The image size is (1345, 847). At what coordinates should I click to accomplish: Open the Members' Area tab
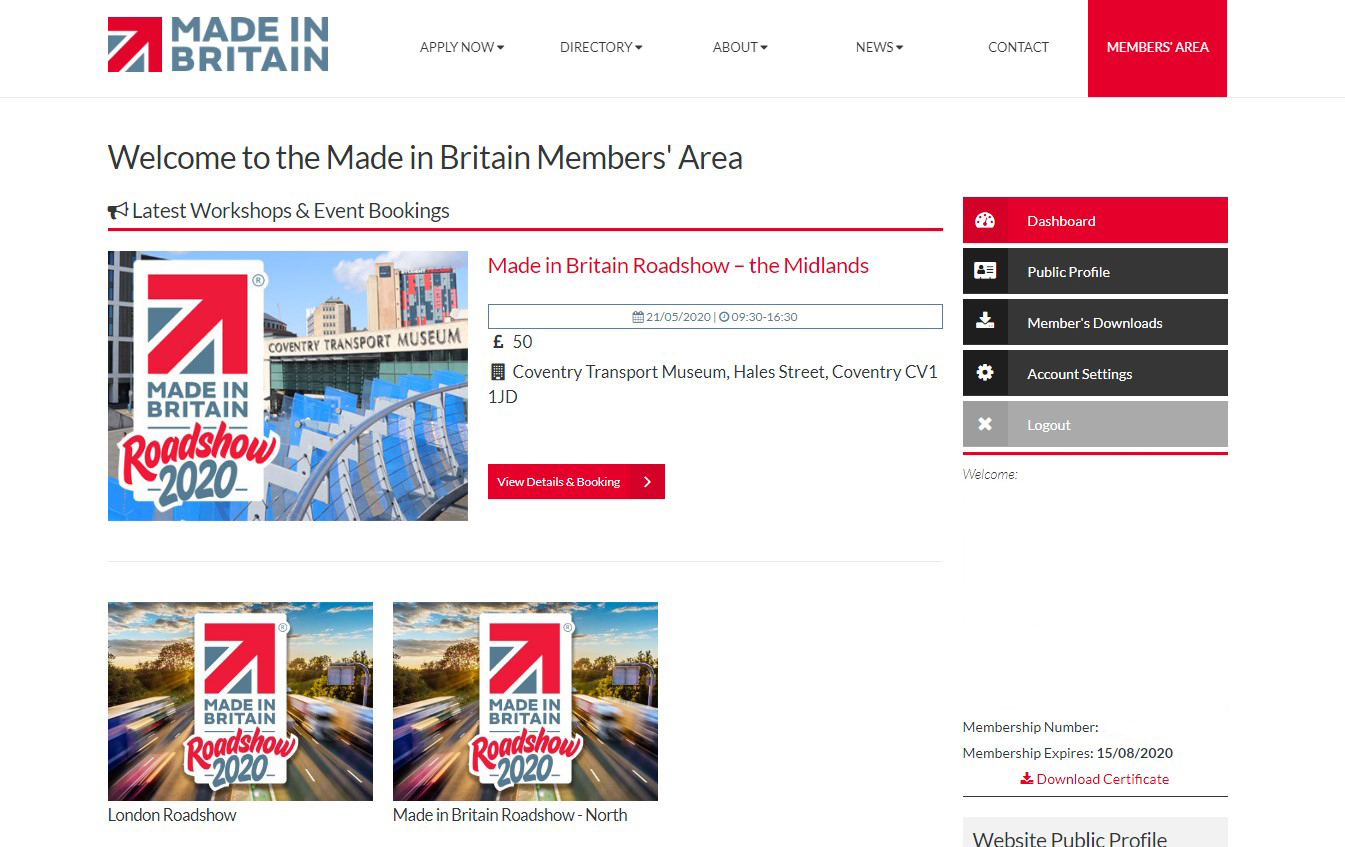tap(1157, 48)
